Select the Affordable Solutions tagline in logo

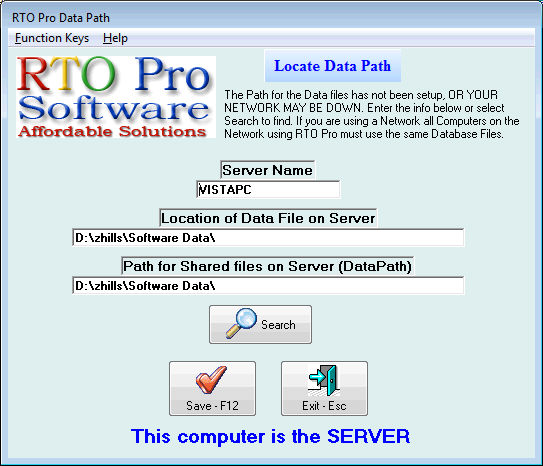tap(112, 132)
